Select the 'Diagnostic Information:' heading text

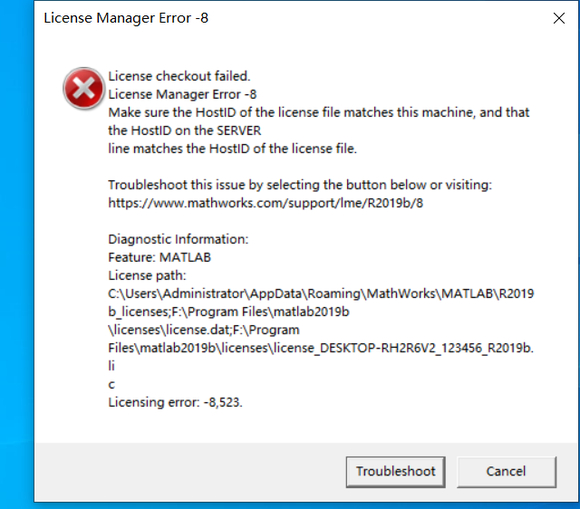point(178,239)
